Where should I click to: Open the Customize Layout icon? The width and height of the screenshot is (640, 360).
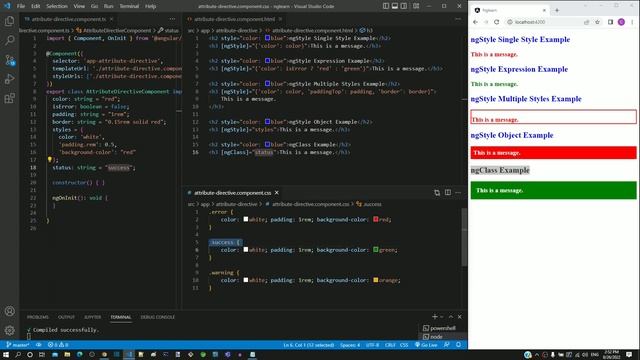click(x=416, y=6)
